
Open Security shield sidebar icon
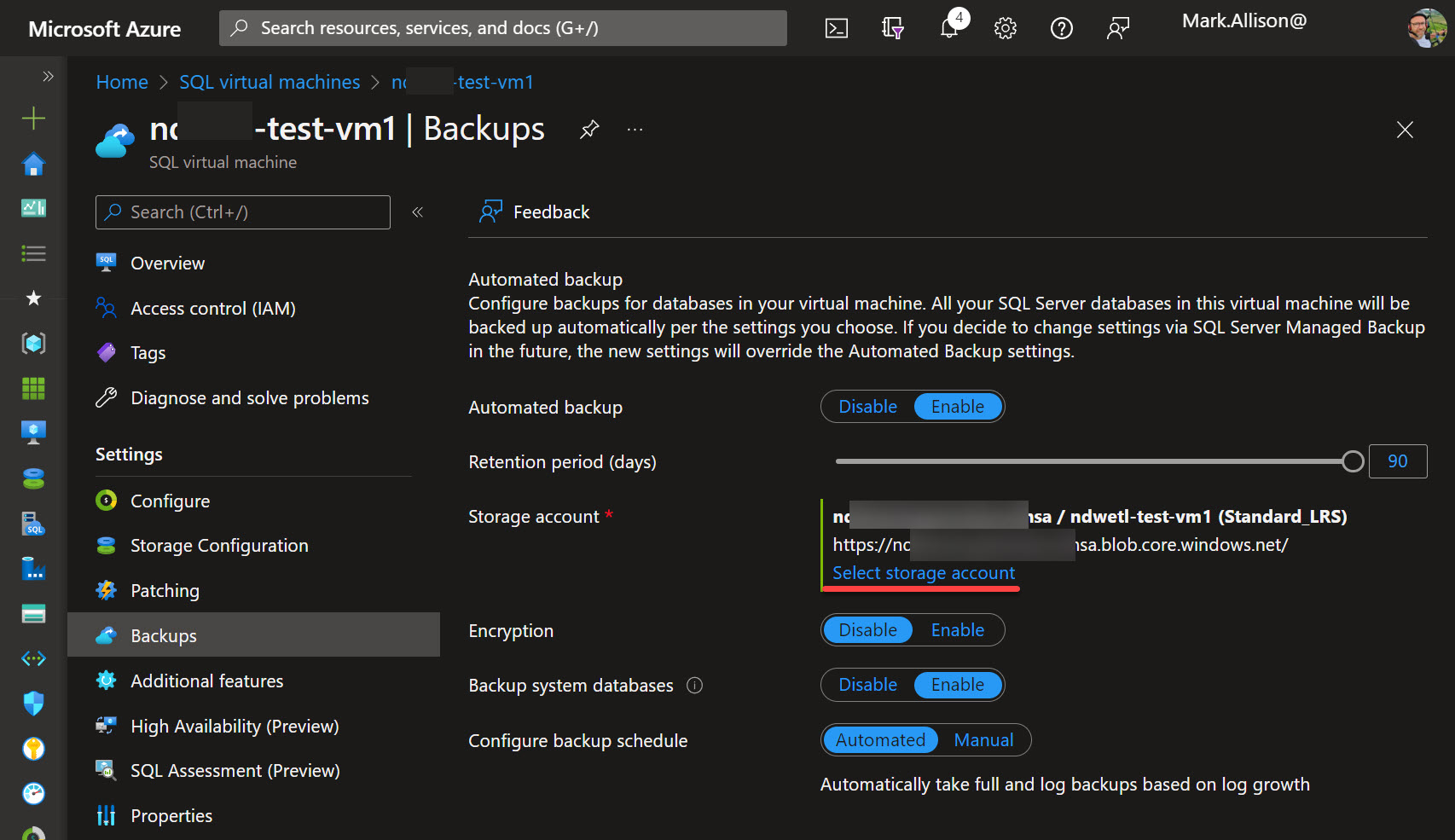point(33,704)
